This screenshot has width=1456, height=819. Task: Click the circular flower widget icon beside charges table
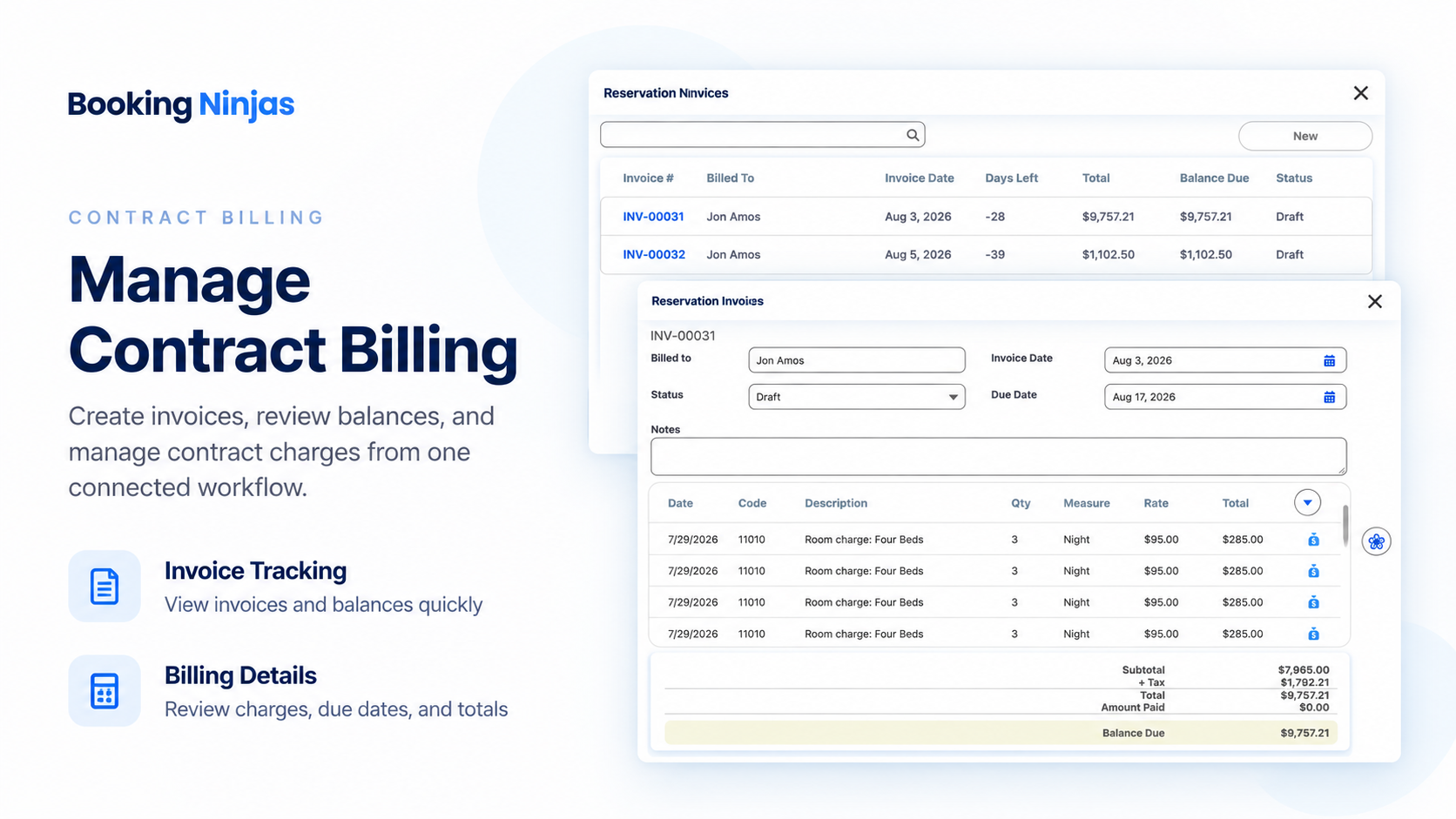point(1376,541)
